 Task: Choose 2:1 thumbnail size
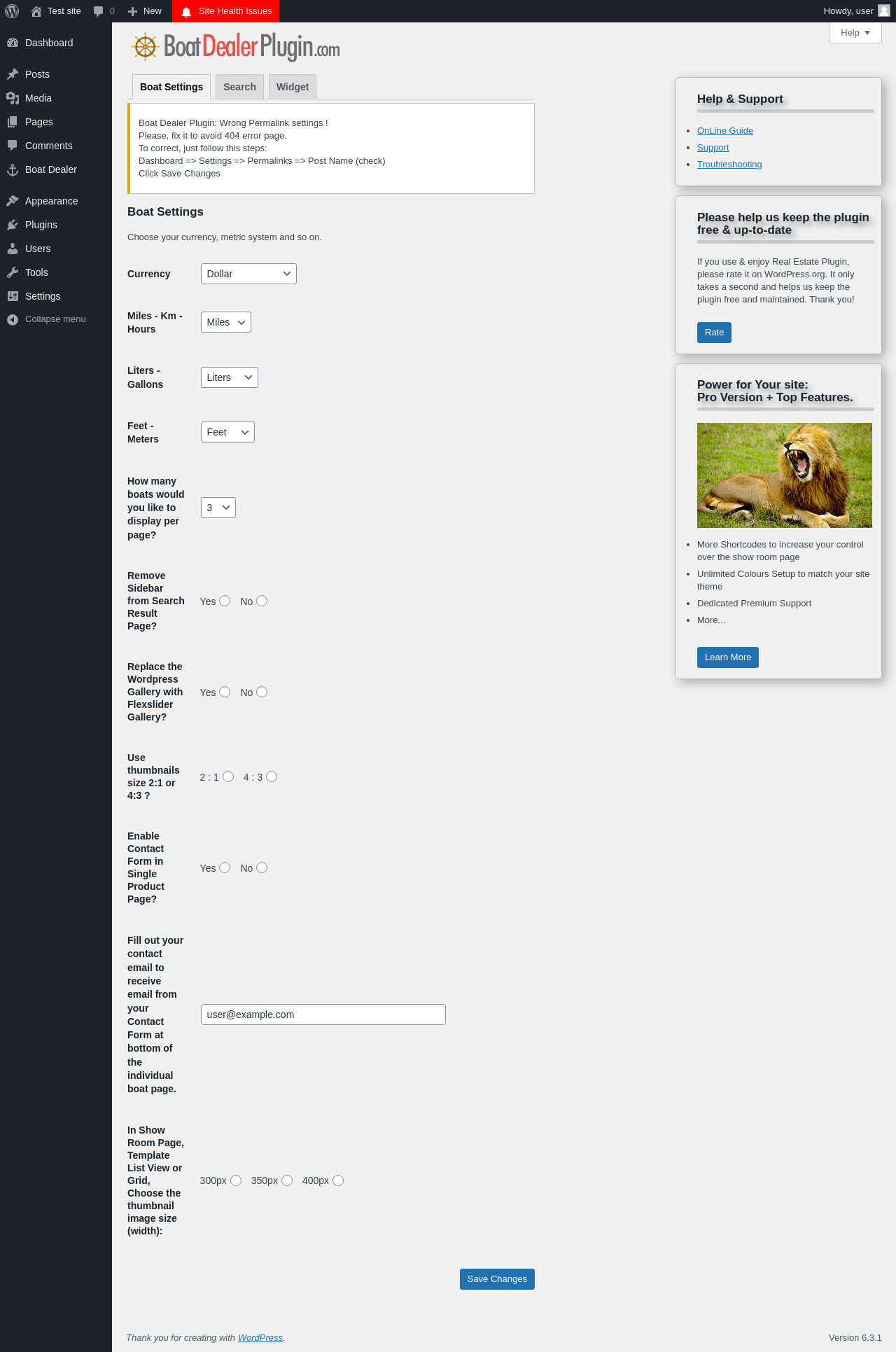(228, 776)
